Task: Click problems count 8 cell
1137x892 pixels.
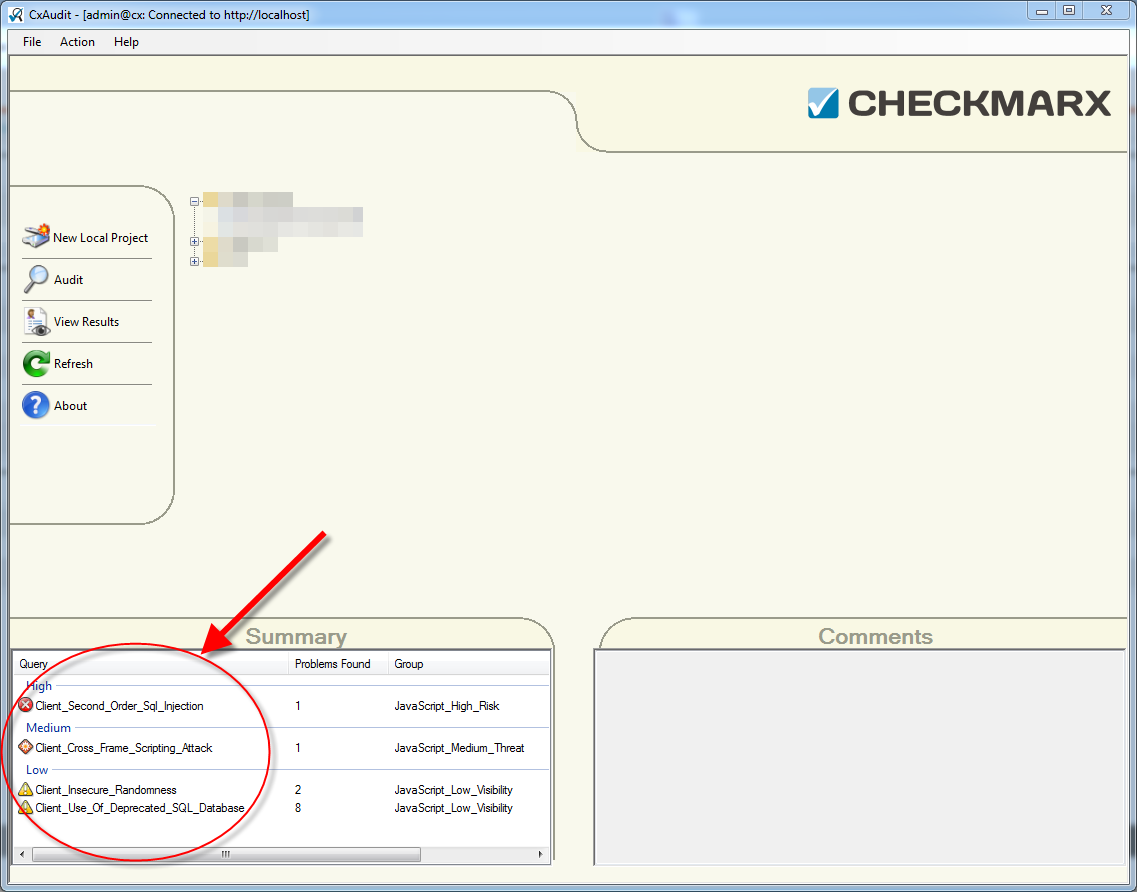Action: (x=298, y=808)
